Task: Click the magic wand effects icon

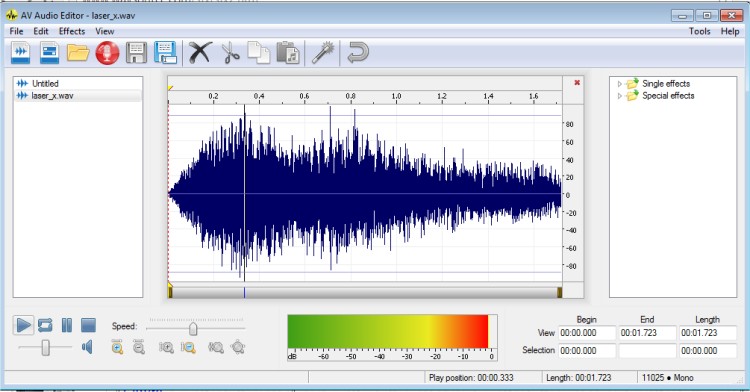Action: 323,53
